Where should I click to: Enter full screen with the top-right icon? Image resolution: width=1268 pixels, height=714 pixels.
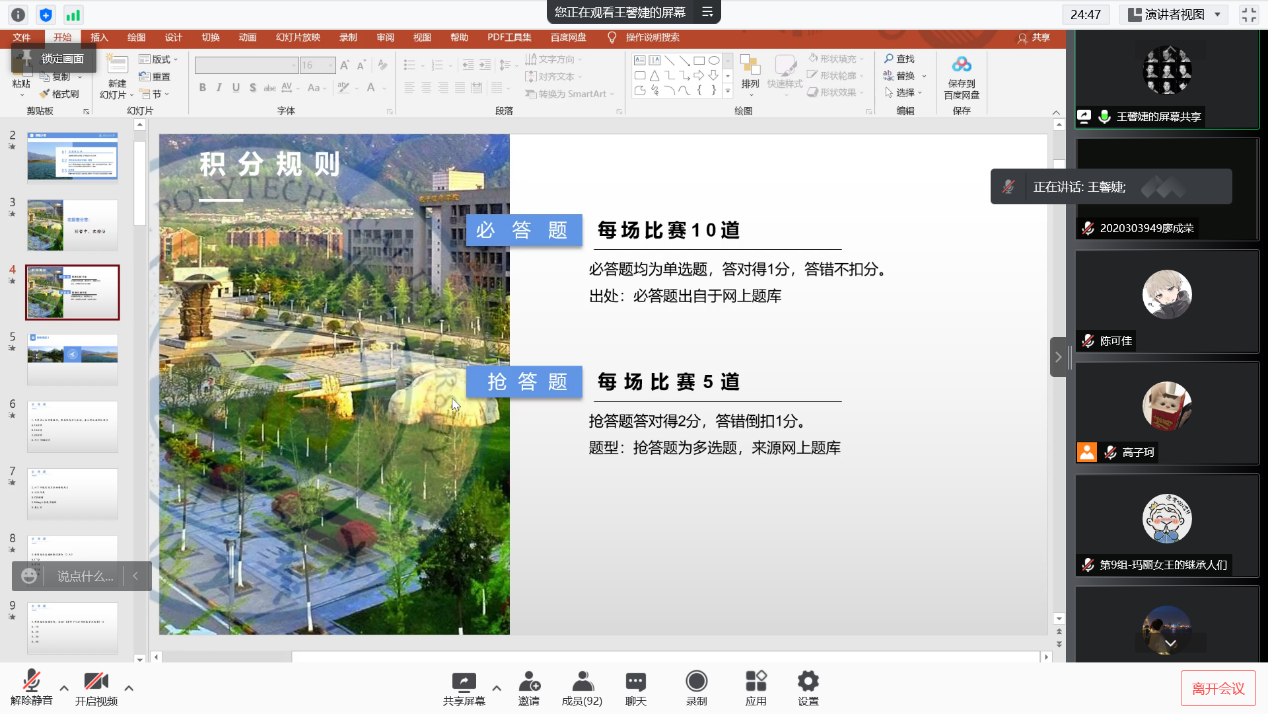tap(1248, 14)
